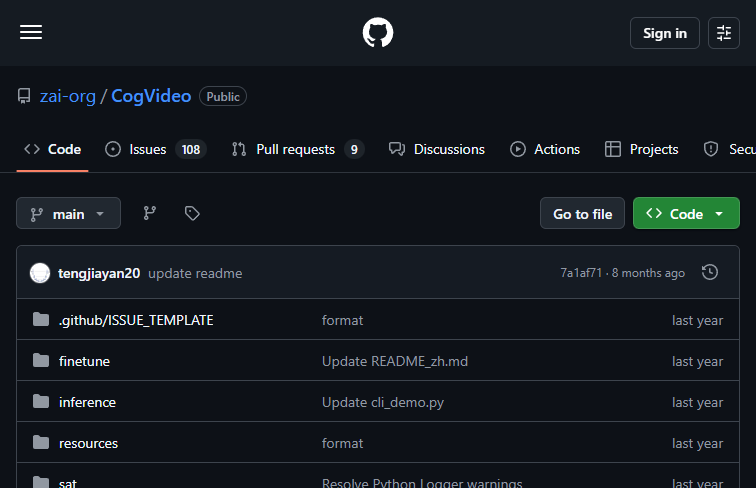Expand the green Code dropdown
The image size is (756, 488).
686,213
